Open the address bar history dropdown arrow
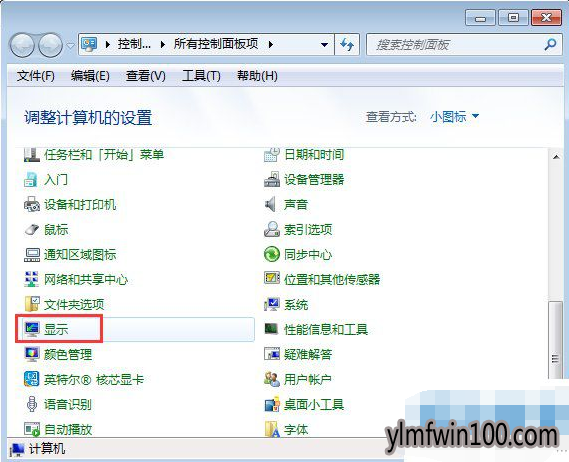569x462 pixels. coord(324,45)
